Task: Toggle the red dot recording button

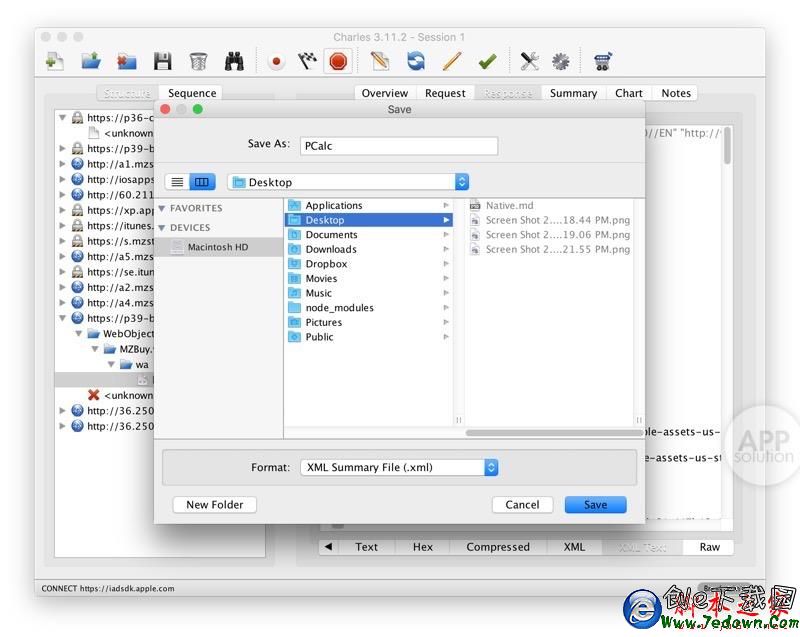Action: (x=277, y=62)
